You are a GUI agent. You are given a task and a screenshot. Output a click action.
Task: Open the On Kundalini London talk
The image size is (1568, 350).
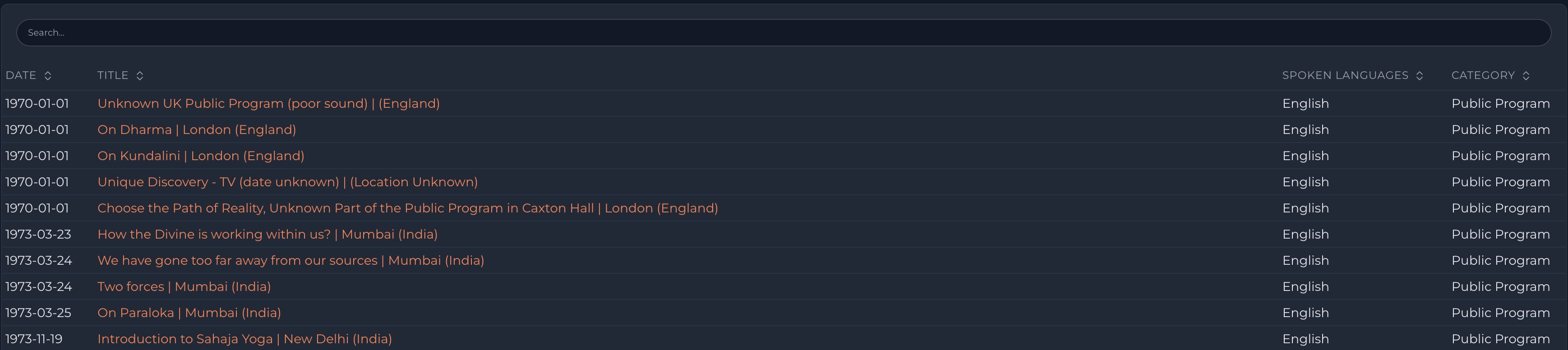coord(201,156)
